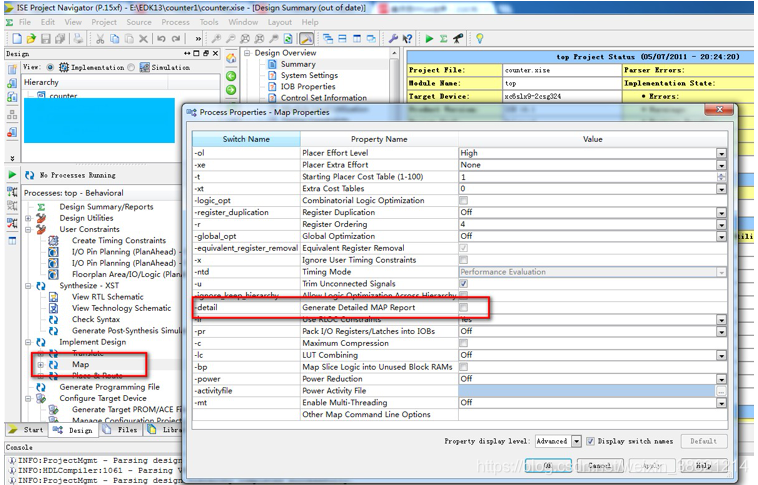The image size is (758, 485).
Task: Open the Project menu
Action: coord(104,22)
